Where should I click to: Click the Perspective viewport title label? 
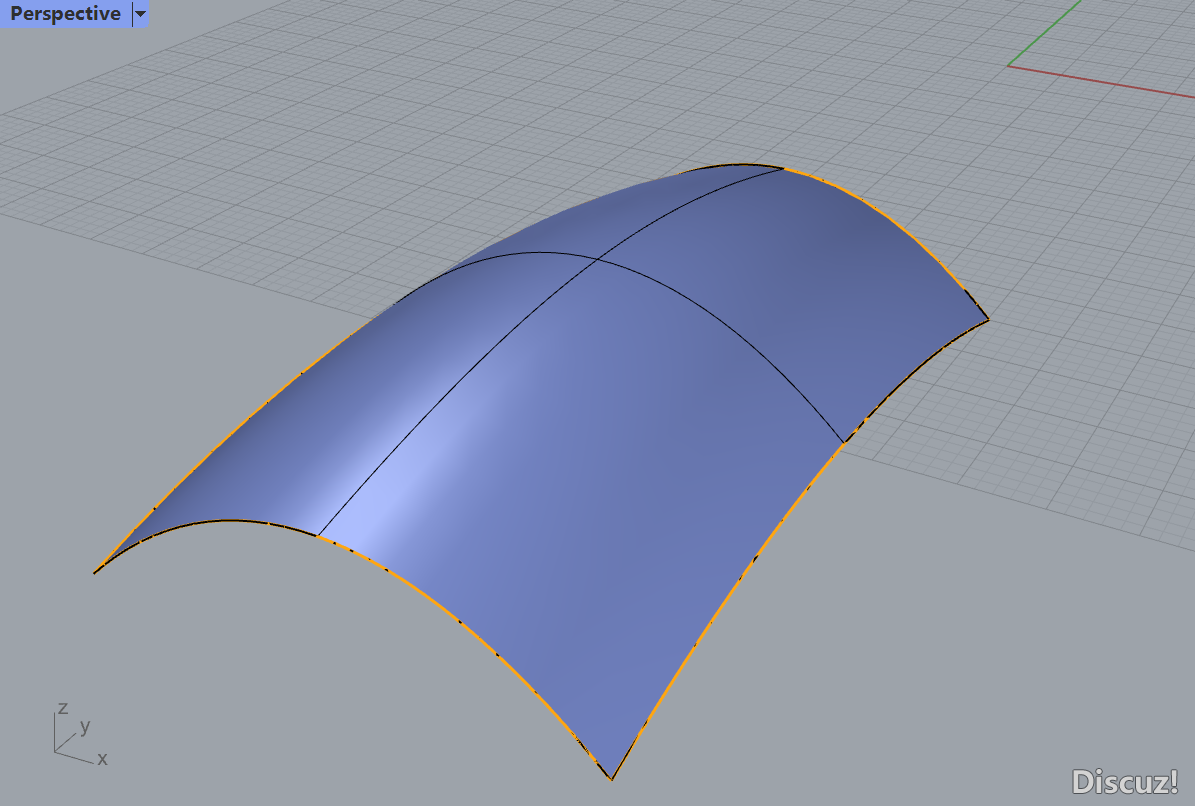(66, 14)
